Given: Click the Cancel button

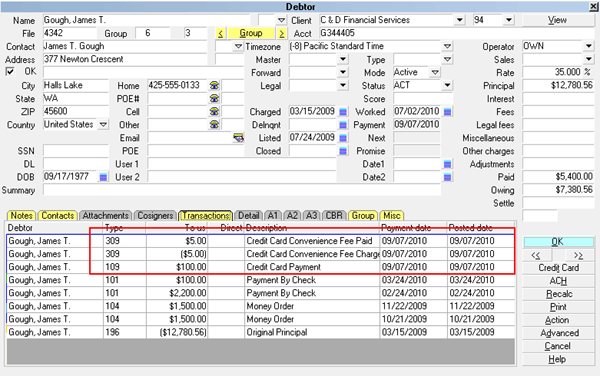Looking at the screenshot, I should tap(558, 346).
